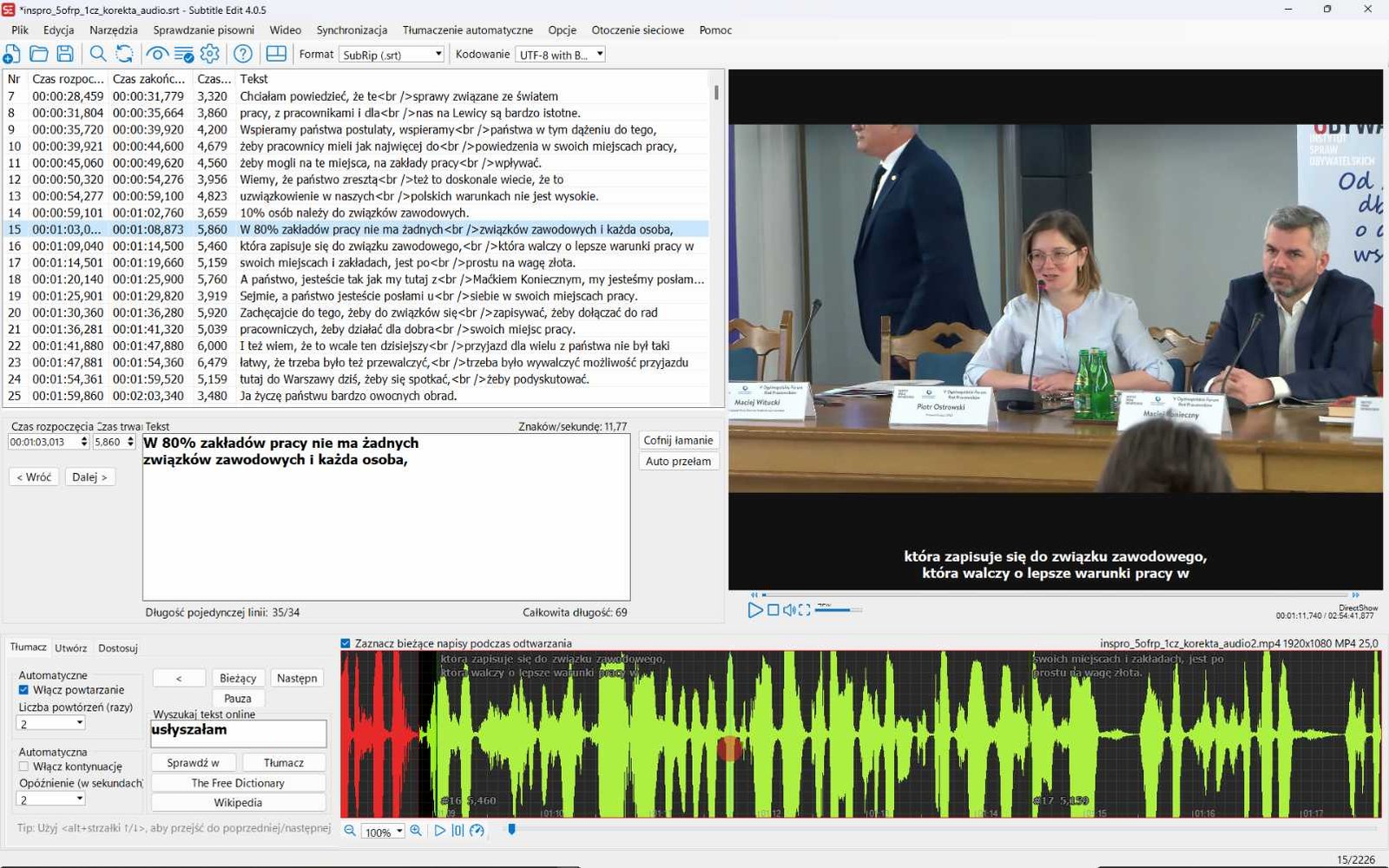Stop video playback with square icon
The width and height of the screenshot is (1389, 868).
773,610
